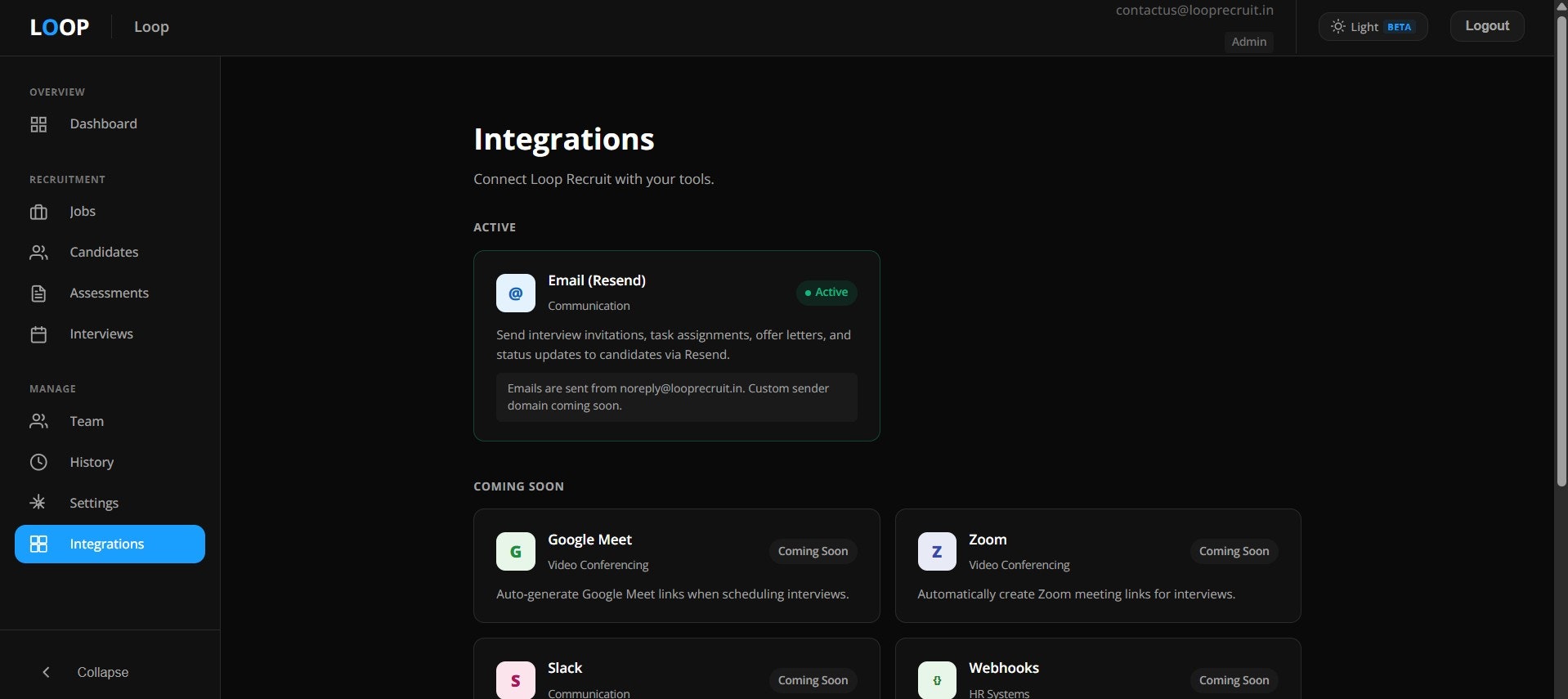Open Settings in the sidebar
This screenshot has width=1568, height=699.
coord(110,503)
